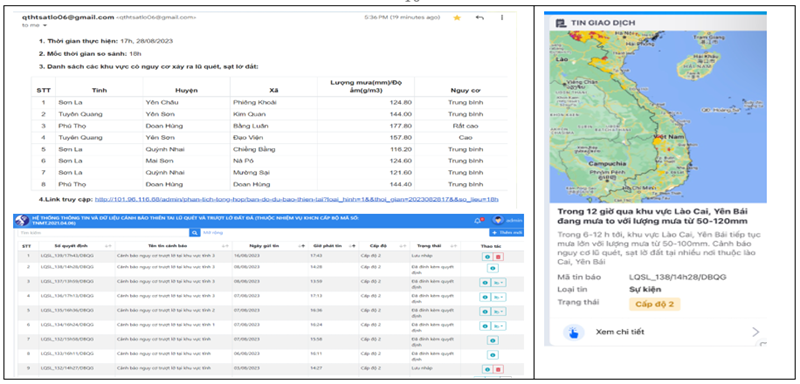Click email timestamp '5:36 PM (19 minutes ago)'
800x384 pixels.
tap(402, 17)
